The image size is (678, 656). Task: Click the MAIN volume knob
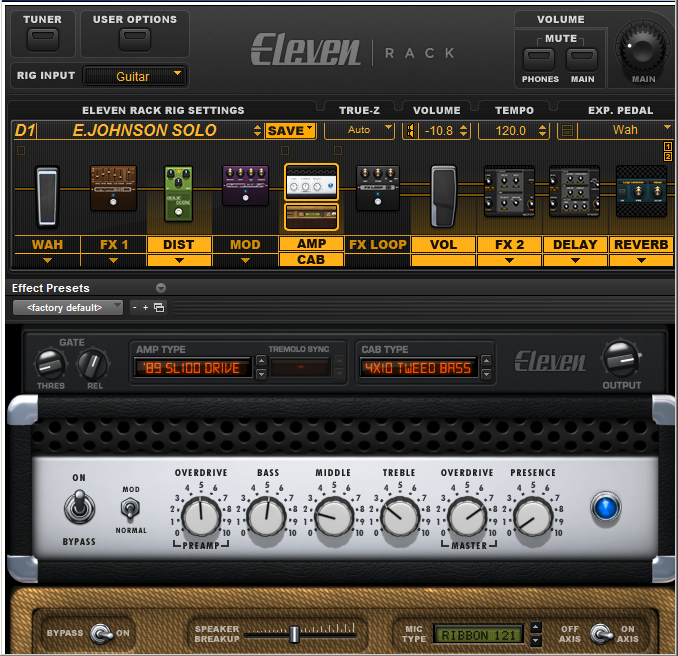pos(643,48)
